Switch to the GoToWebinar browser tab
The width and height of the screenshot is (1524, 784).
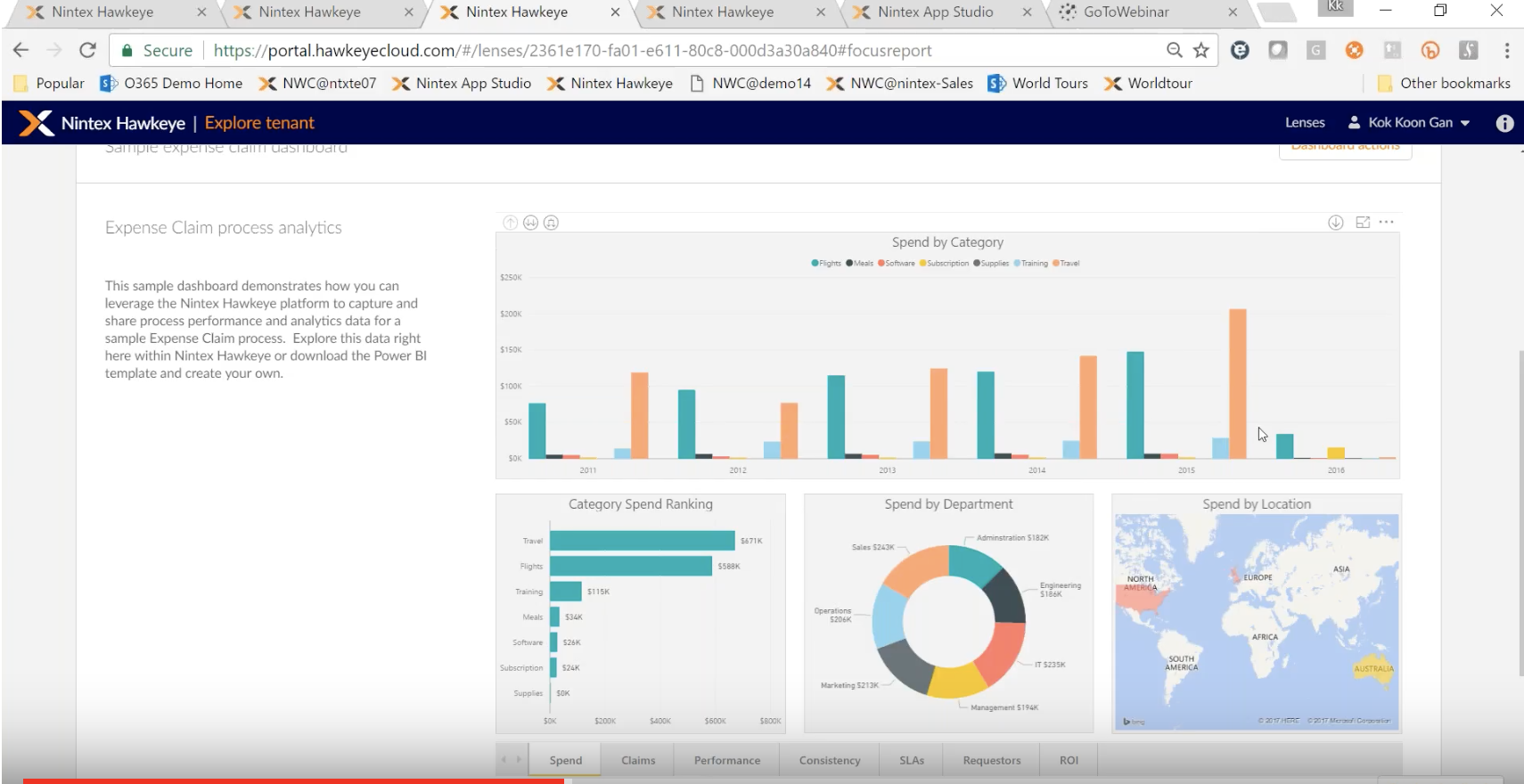[x=1148, y=12]
